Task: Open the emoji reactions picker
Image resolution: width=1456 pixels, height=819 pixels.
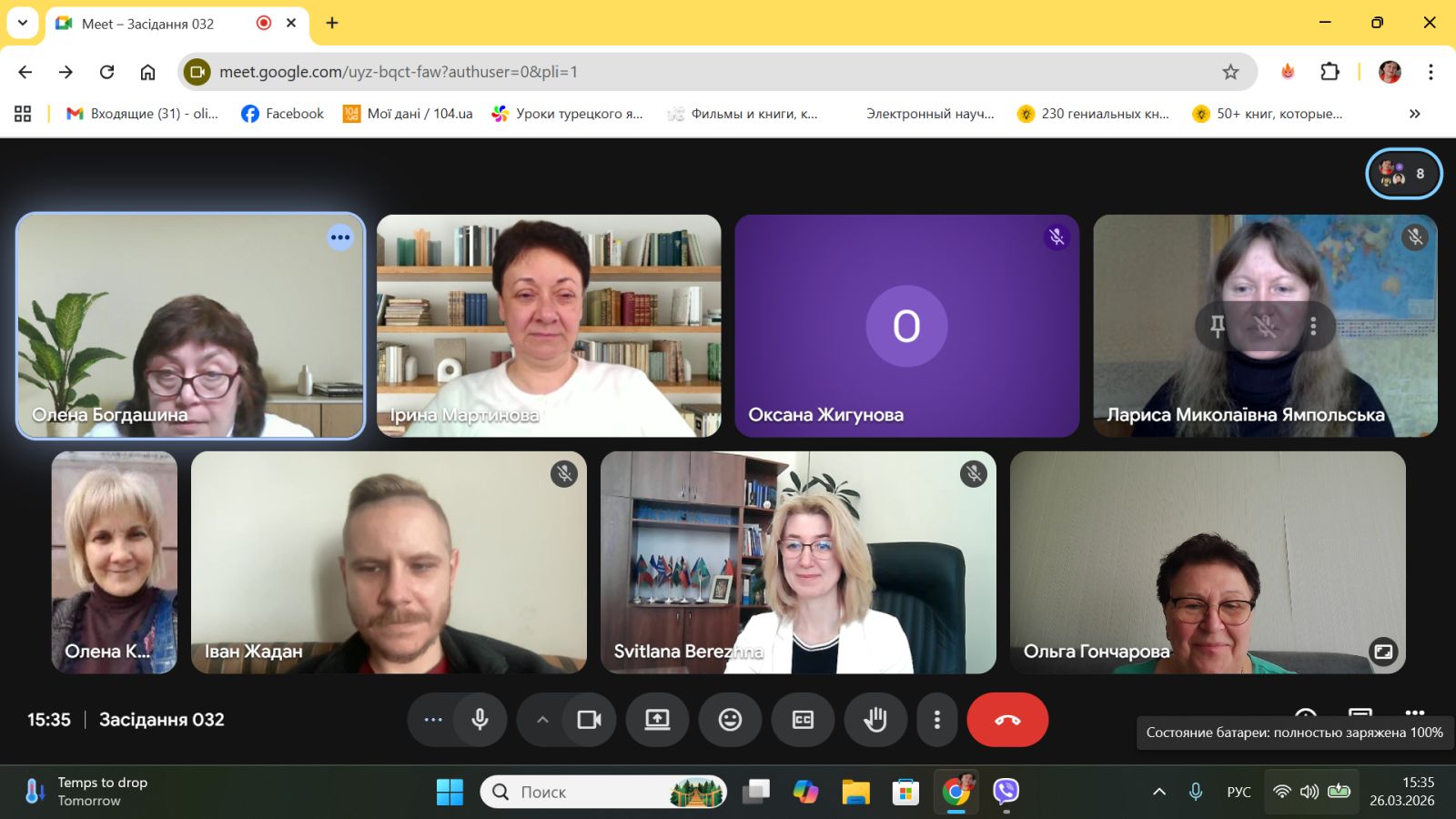Action: point(730,720)
